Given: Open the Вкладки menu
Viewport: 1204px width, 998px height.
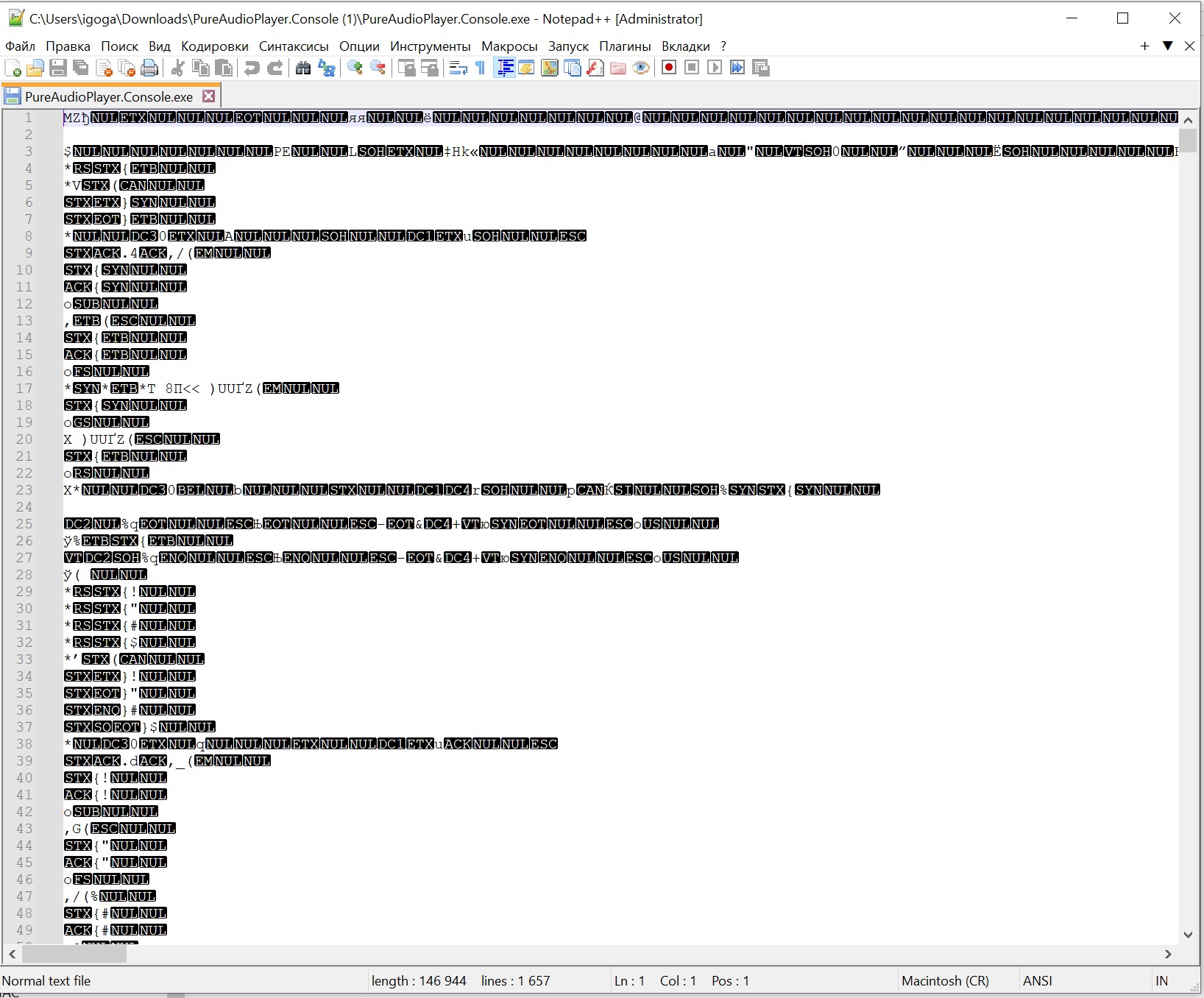Looking at the screenshot, I should tap(686, 46).
